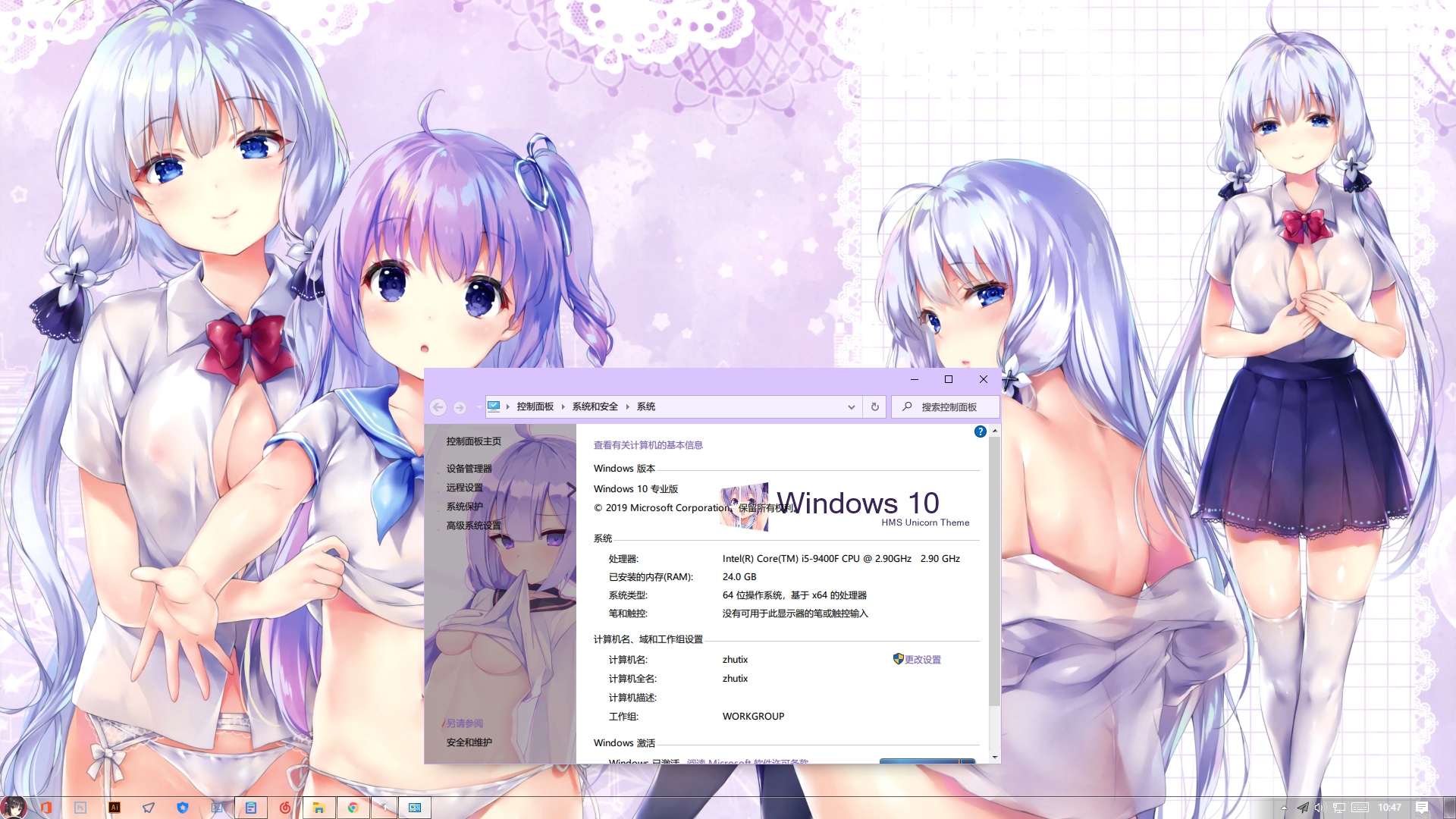Screen dimensions: 1456x819
Task: Select the 系统和安全 breadcrumb item
Action: click(x=595, y=406)
